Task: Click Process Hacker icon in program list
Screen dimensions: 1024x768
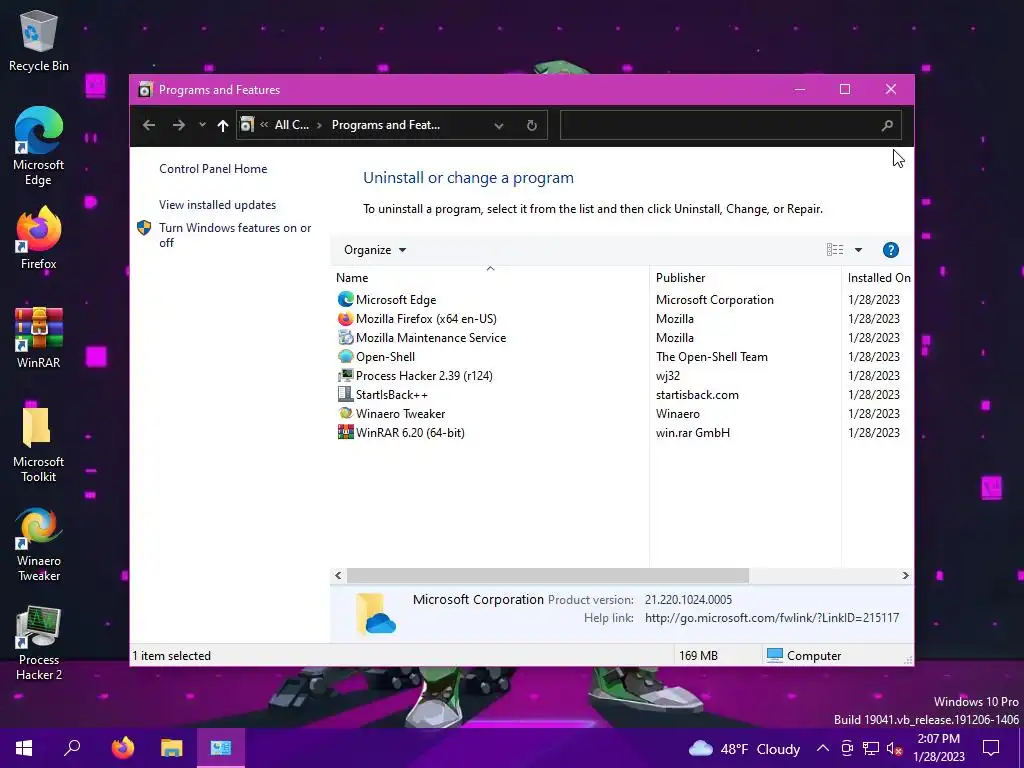Action: (345, 375)
